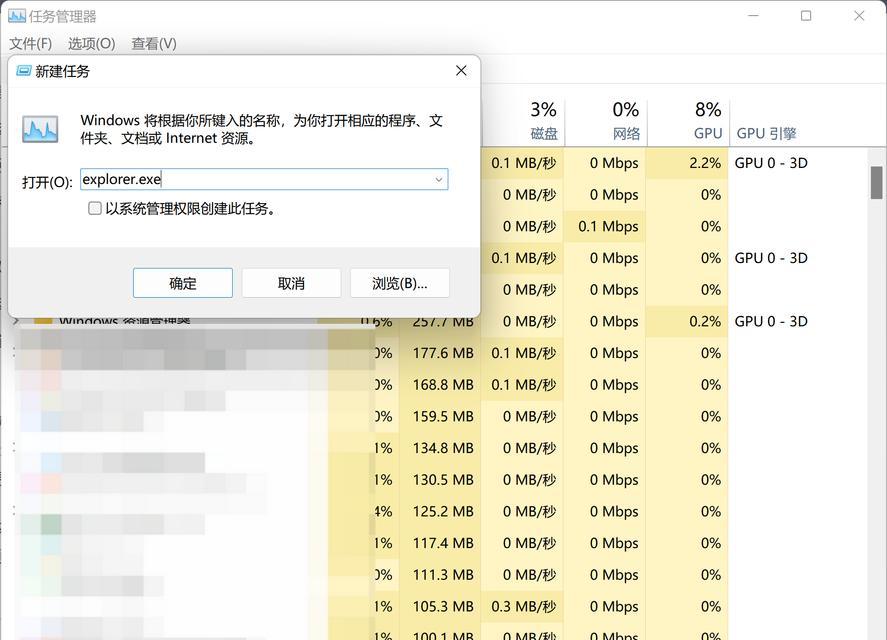Click the run dialog performance graph icon
This screenshot has height=640, width=887.
40,128
